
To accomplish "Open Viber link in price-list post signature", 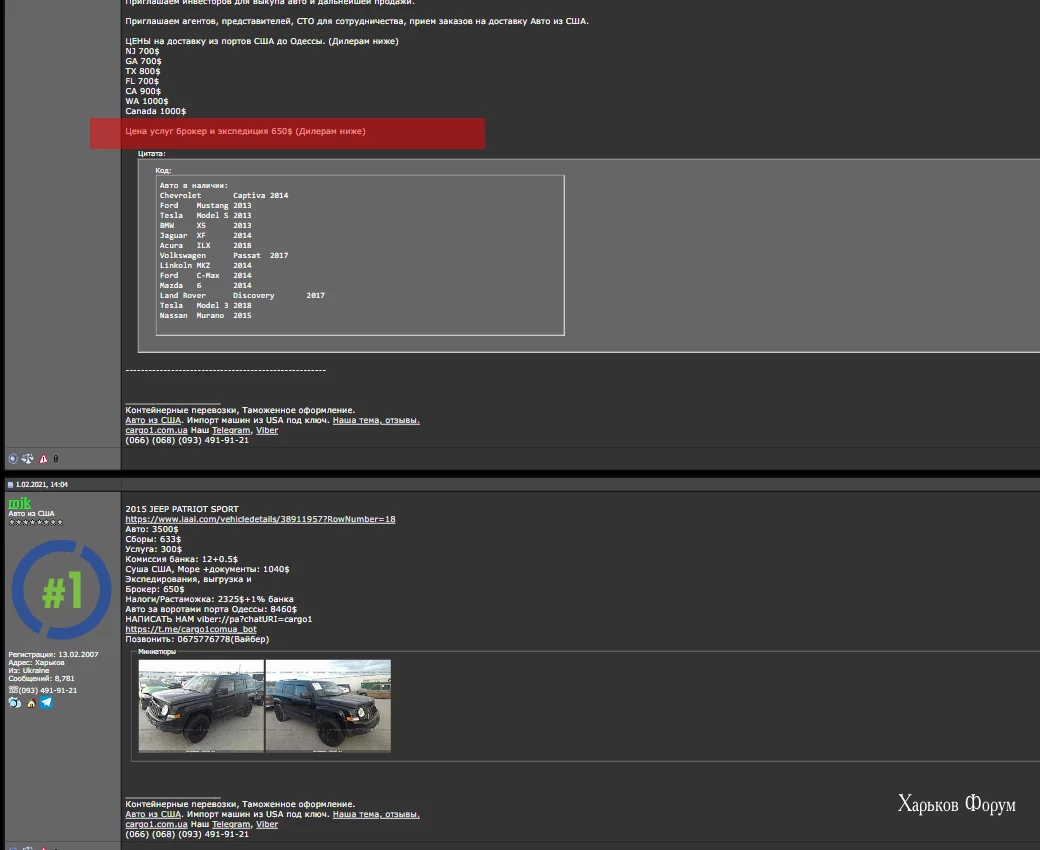I will click(267, 430).
